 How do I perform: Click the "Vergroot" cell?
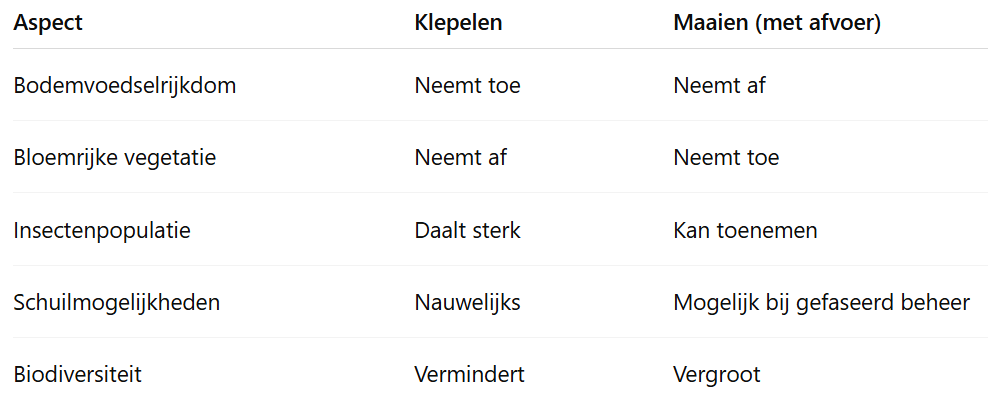click(717, 374)
